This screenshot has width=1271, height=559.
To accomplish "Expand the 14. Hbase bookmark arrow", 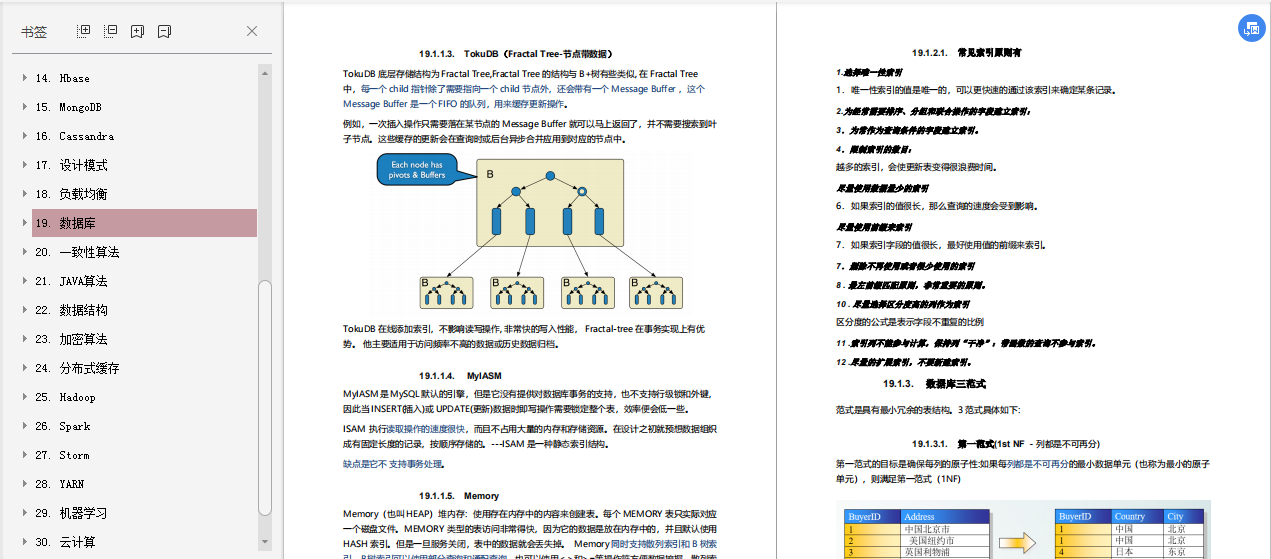I will click(25, 78).
